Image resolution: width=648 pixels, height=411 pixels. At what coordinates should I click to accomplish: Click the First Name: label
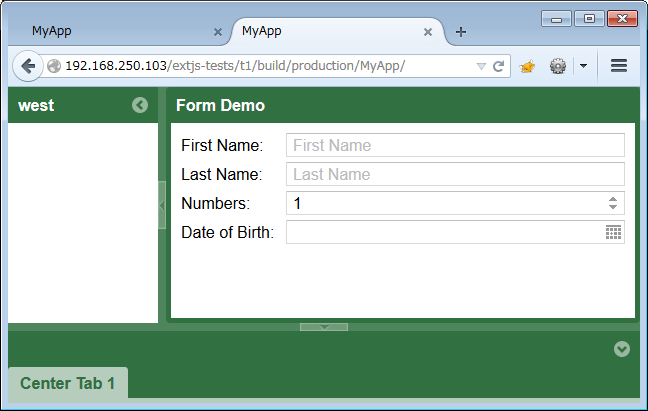click(222, 145)
